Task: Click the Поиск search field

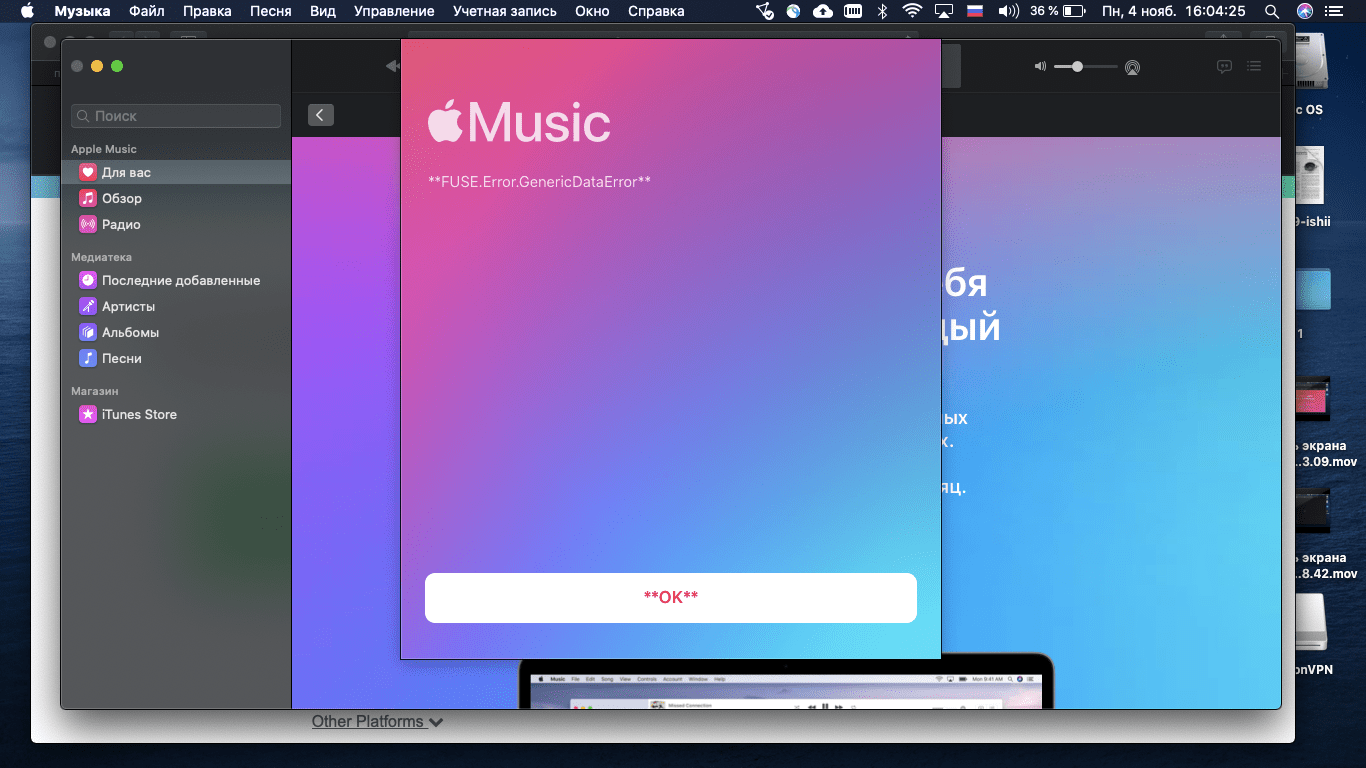Action: [176, 116]
